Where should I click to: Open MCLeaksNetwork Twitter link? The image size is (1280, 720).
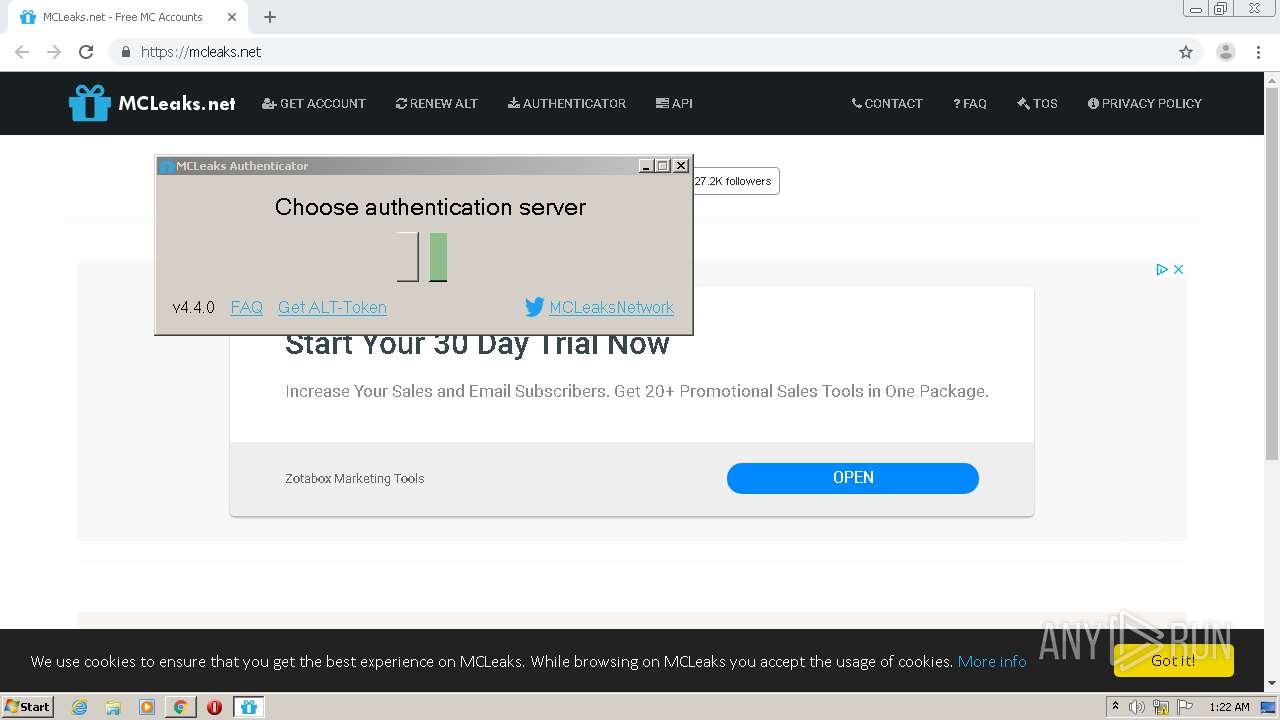point(611,307)
